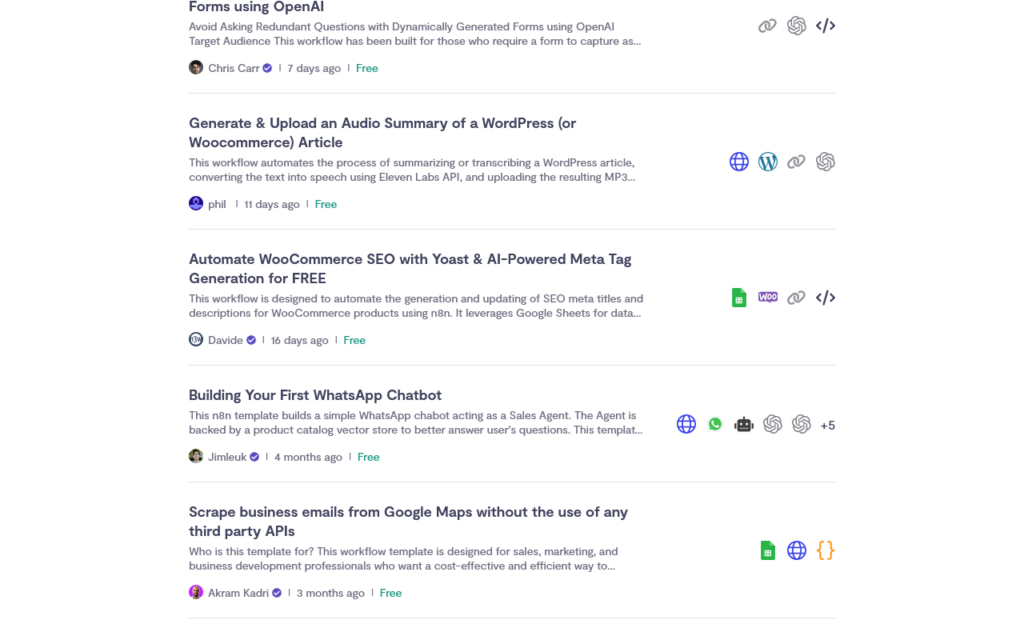This screenshot has height=640, width=1024.
Task: Click the Google Sheets icon in scrape emails row
Action: pyautogui.click(x=767, y=551)
